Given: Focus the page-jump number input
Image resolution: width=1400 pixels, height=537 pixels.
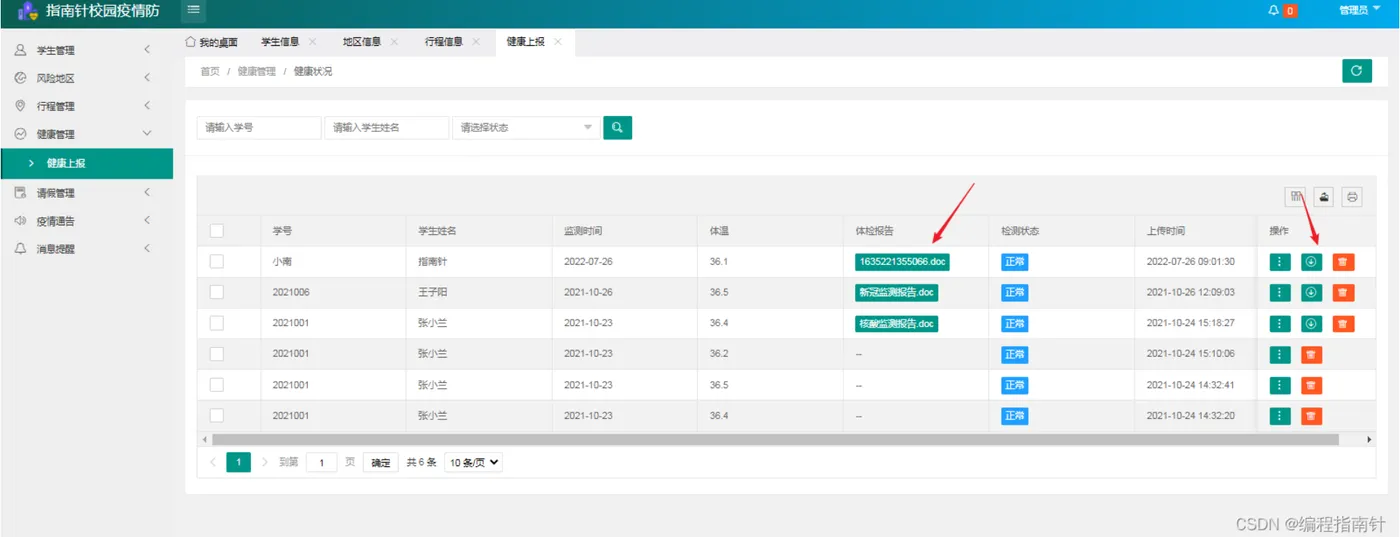Looking at the screenshot, I should [x=321, y=463].
